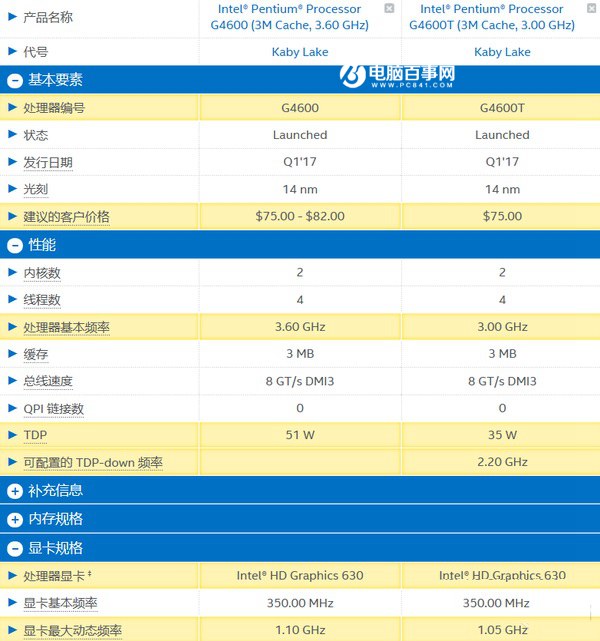600x641 pixels.
Task: Click the arrow beside 建议的客户价格
Action: point(12,216)
